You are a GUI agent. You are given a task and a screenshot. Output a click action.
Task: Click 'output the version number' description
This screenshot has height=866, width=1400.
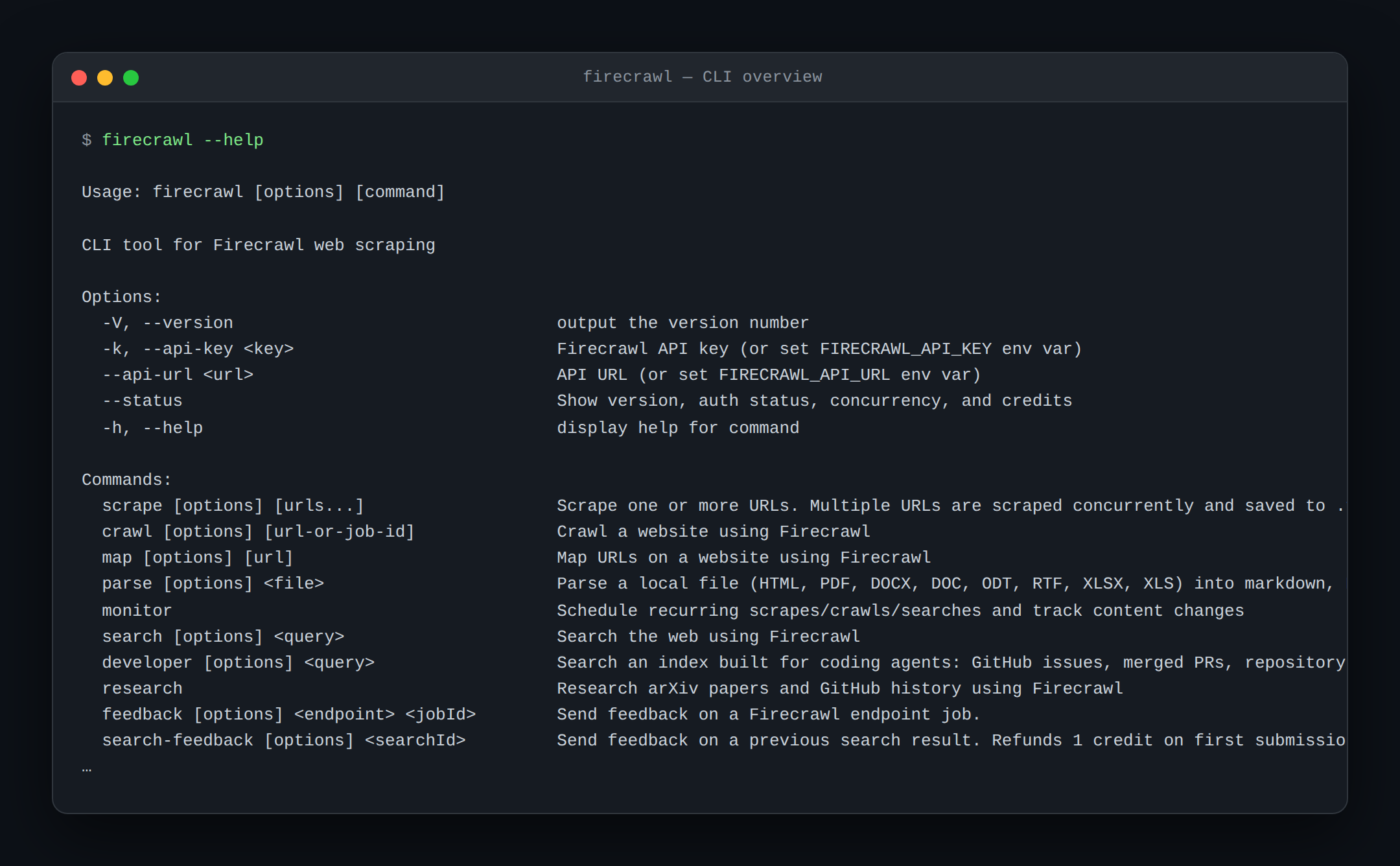tap(683, 323)
